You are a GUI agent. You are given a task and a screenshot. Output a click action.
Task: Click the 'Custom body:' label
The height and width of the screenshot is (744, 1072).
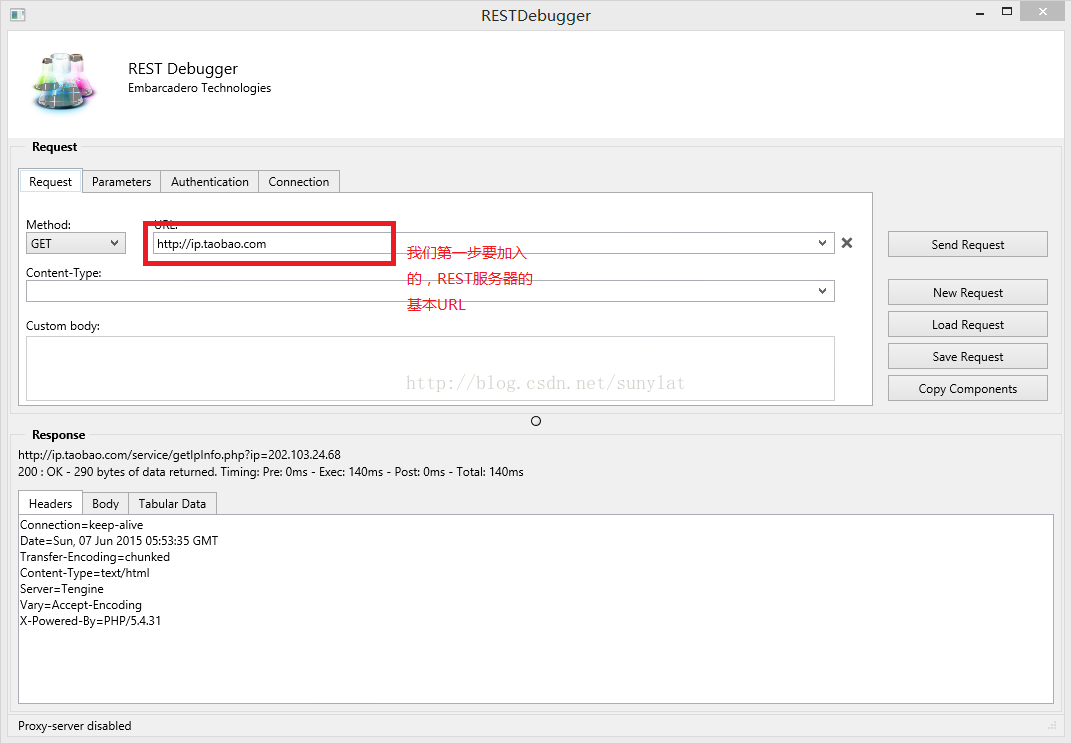(x=63, y=326)
